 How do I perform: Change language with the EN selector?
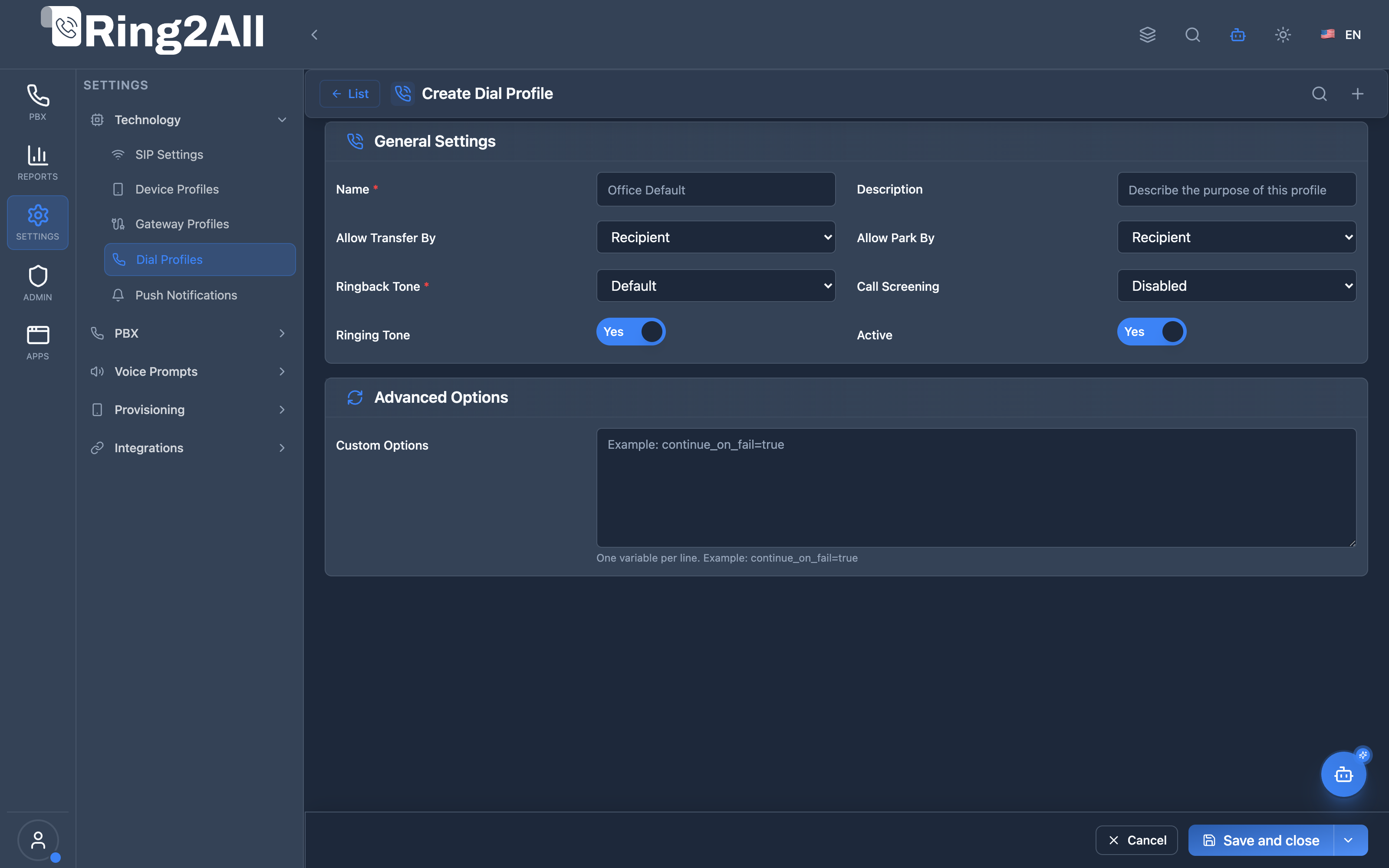pyautogui.click(x=1341, y=34)
